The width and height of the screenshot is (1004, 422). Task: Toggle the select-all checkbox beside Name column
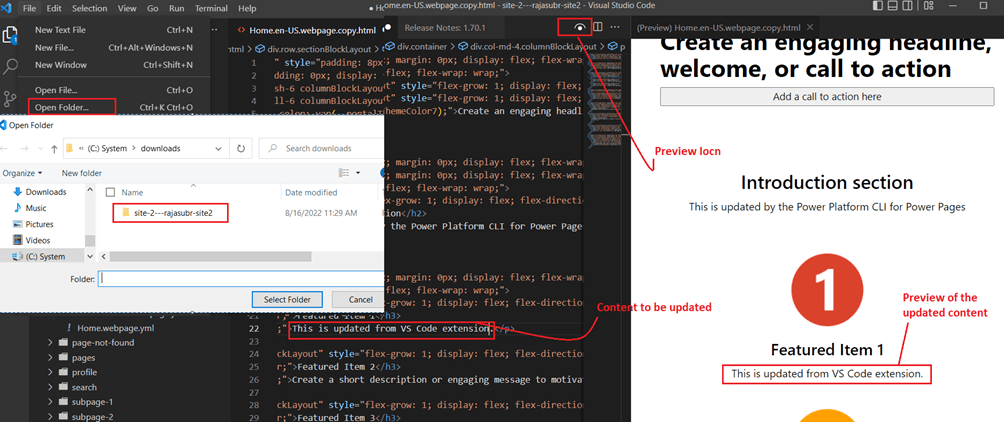(110, 192)
